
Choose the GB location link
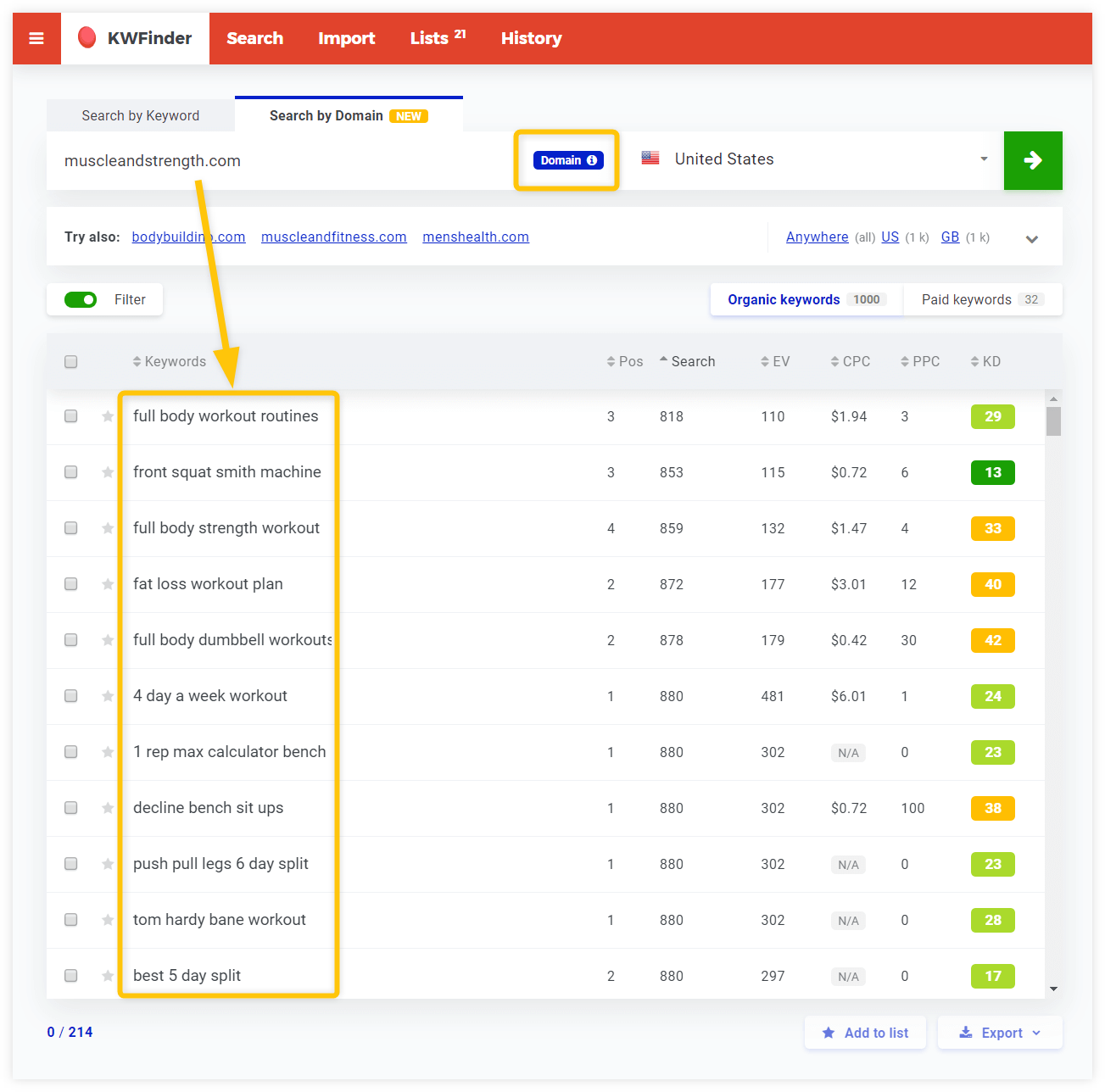coord(951,237)
